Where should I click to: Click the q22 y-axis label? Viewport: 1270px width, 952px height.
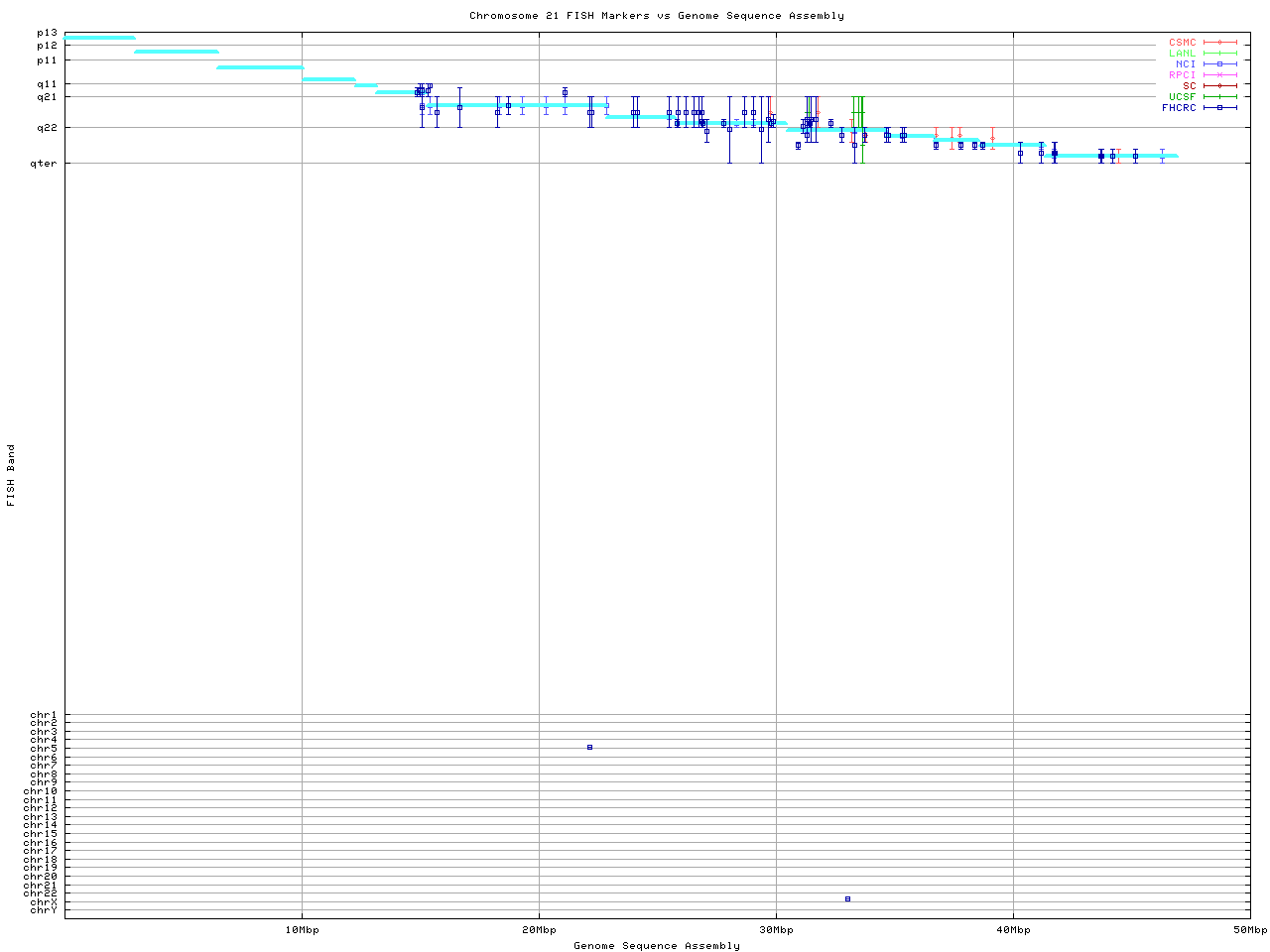47,128
